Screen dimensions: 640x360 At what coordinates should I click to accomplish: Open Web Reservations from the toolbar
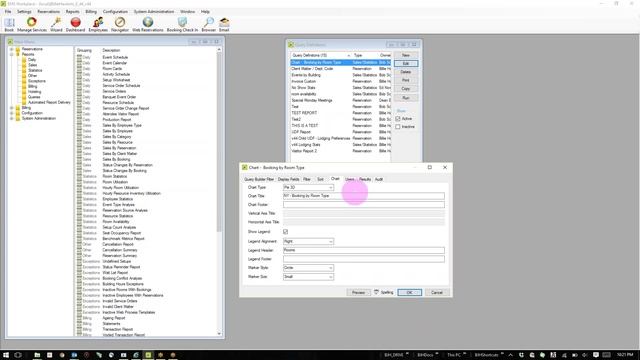click(147, 24)
